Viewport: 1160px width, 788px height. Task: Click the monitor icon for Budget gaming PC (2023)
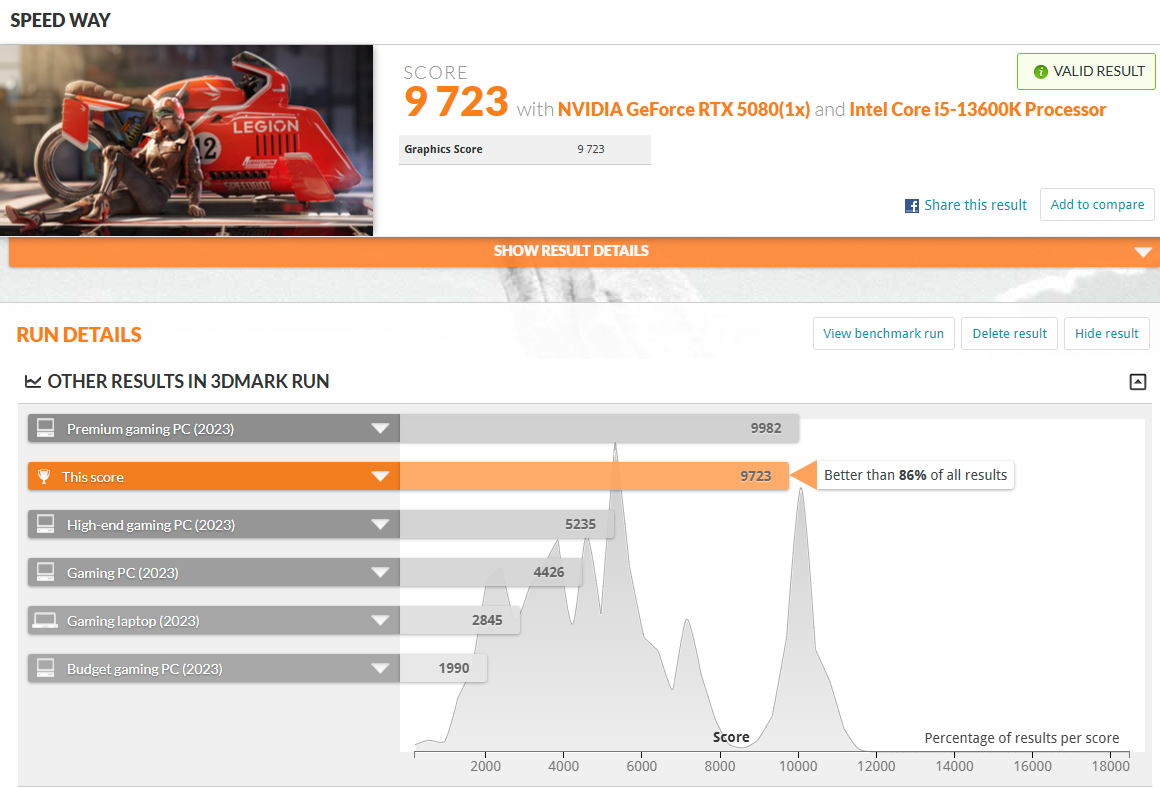coord(46,668)
